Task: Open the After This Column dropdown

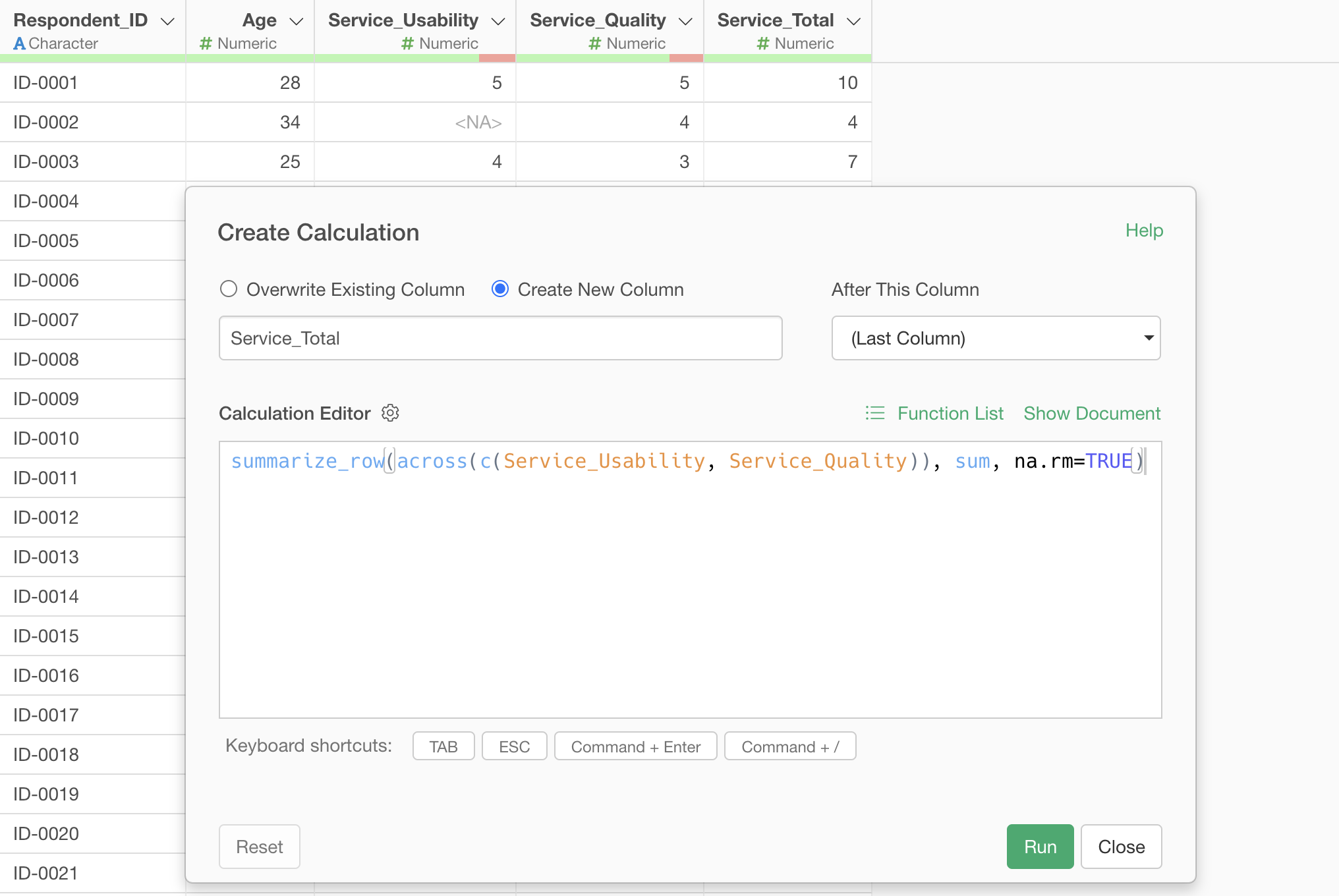Action: pyautogui.click(x=996, y=338)
